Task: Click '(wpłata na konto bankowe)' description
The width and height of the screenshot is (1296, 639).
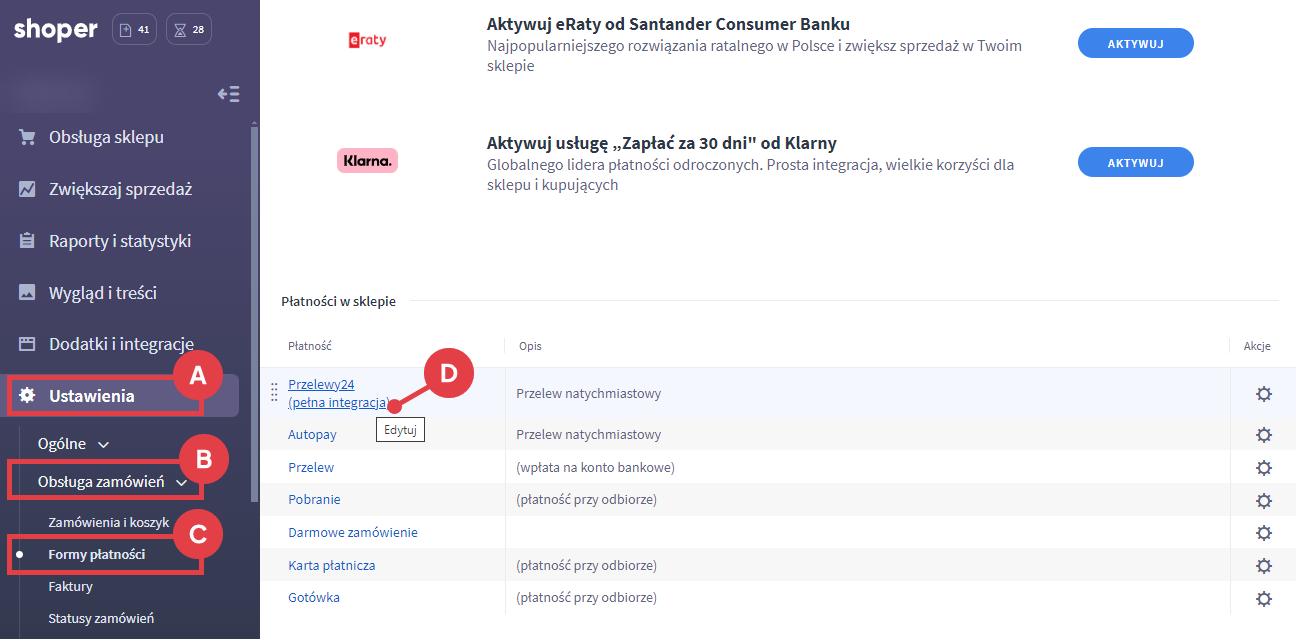Action: click(x=595, y=467)
